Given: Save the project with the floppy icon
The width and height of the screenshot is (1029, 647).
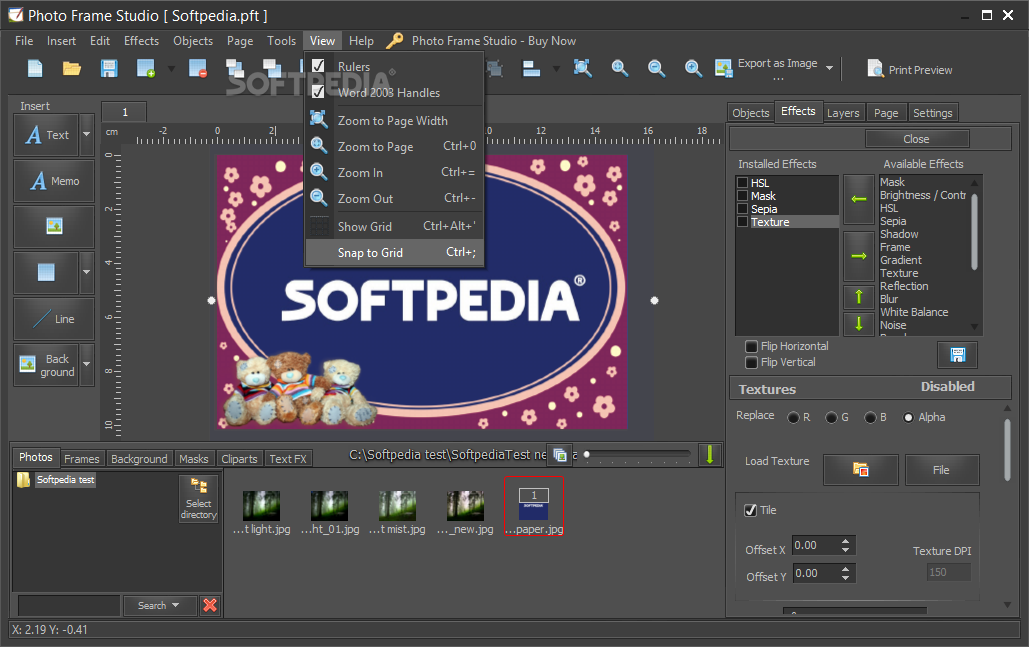Looking at the screenshot, I should [x=109, y=68].
